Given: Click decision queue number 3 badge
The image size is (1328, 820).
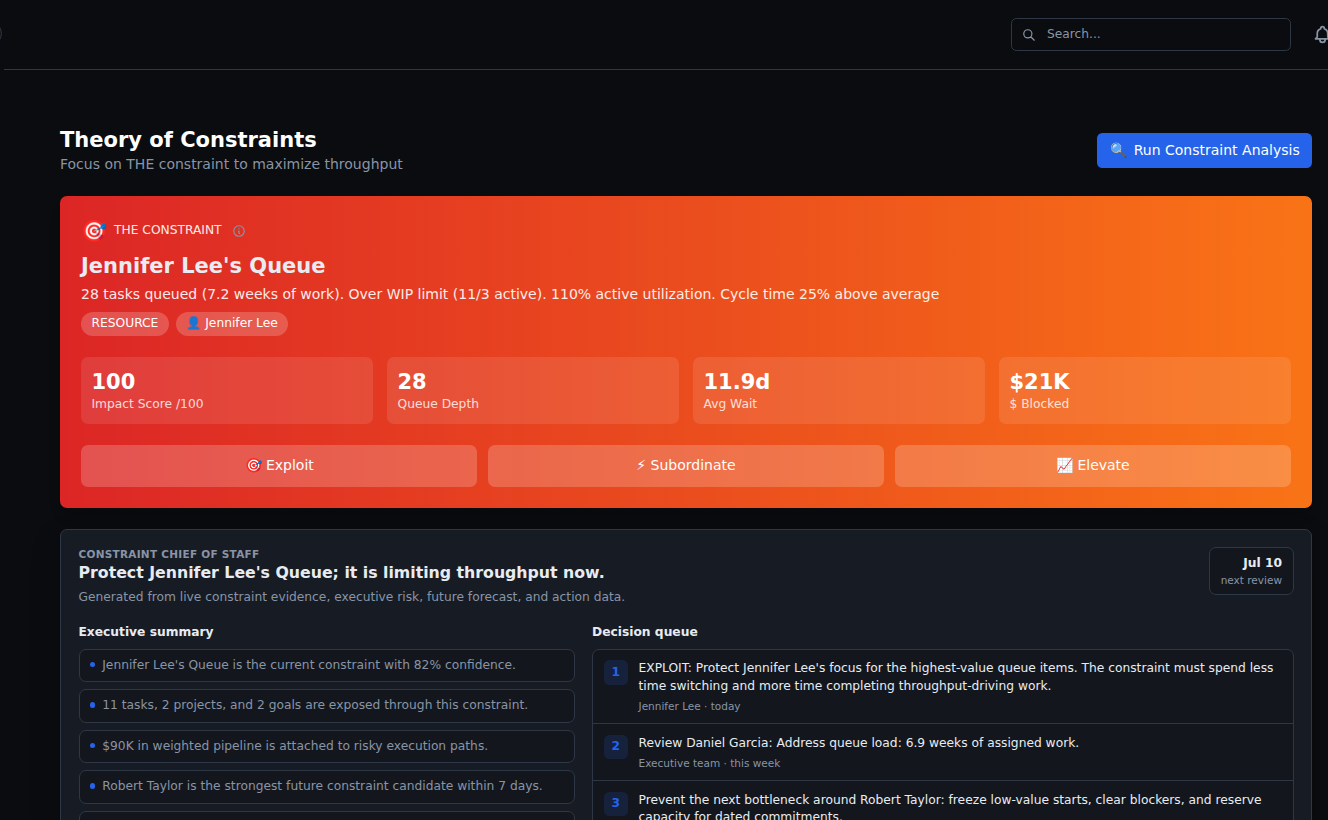Looking at the screenshot, I should [616, 802].
